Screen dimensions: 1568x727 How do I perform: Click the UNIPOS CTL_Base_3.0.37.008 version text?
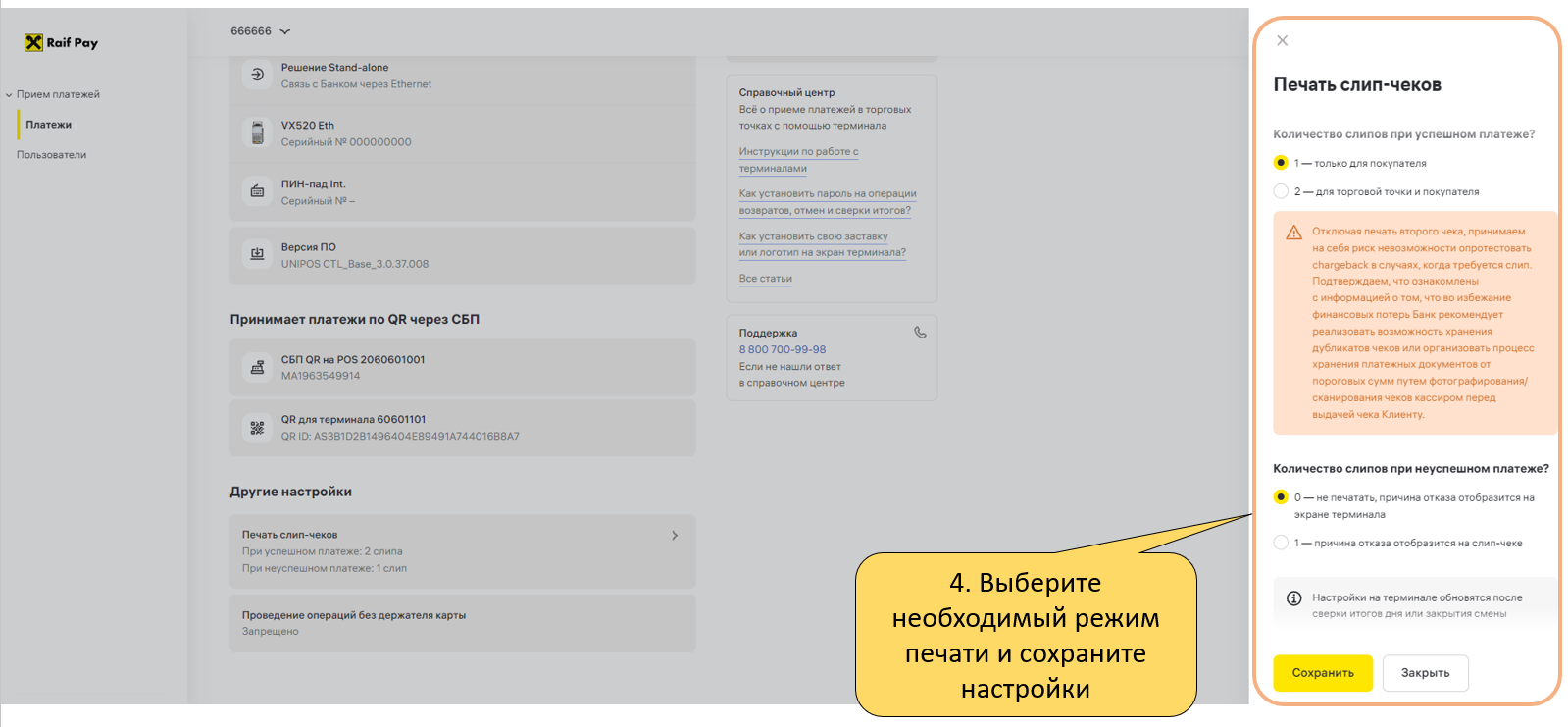355,264
